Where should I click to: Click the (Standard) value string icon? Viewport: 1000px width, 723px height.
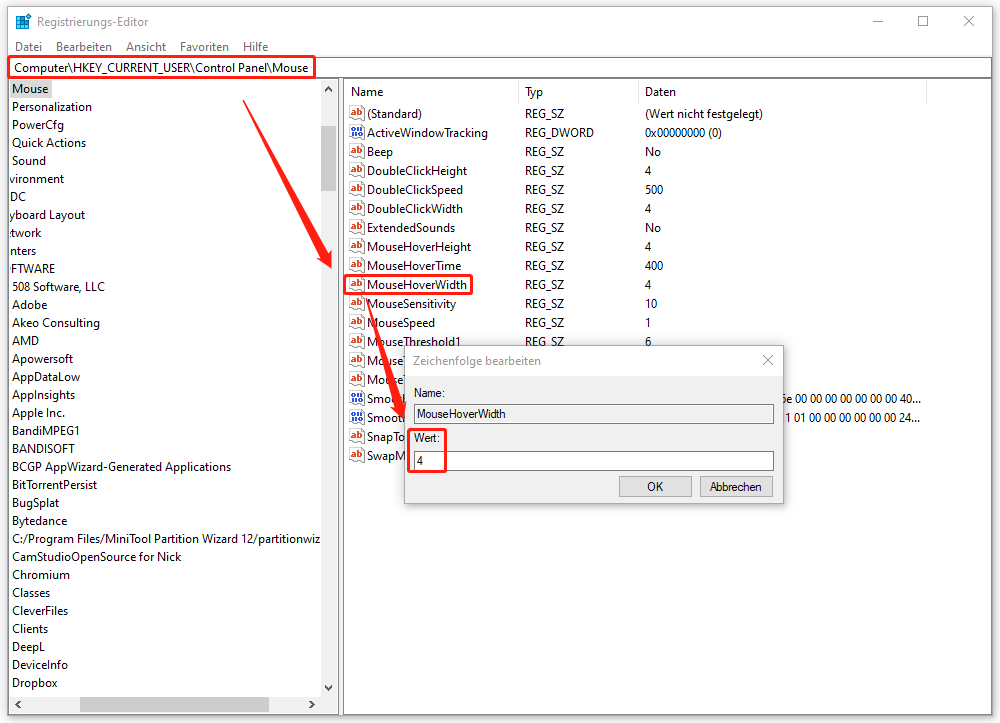(357, 113)
